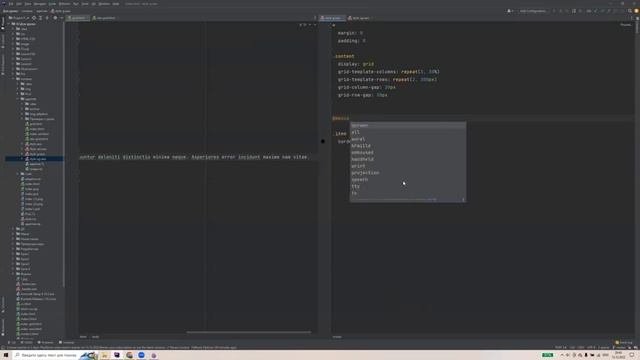The height and width of the screenshot is (360, 640).
Task: Click the expand-all icon in Project header
Action: pyautogui.click(x=40, y=18)
